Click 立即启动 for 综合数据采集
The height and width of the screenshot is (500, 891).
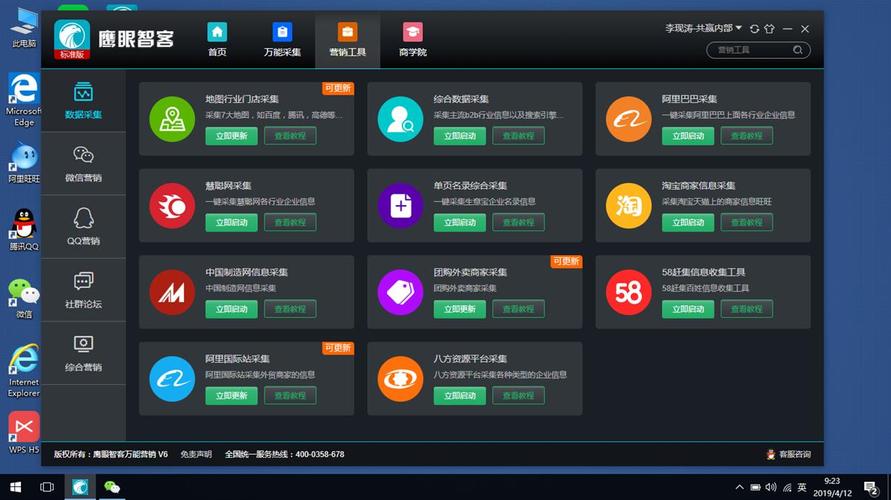tap(460, 136)
